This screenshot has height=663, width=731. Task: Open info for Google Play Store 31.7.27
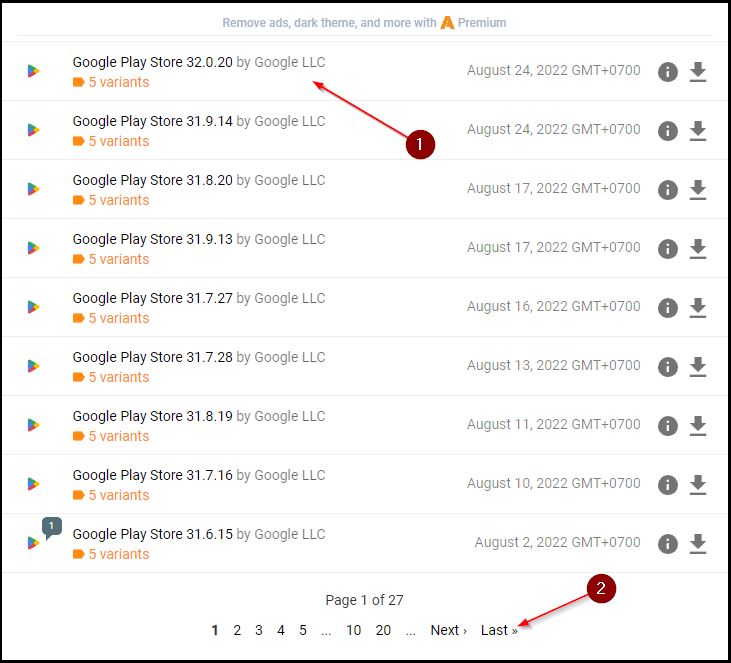tap(668, 308)
